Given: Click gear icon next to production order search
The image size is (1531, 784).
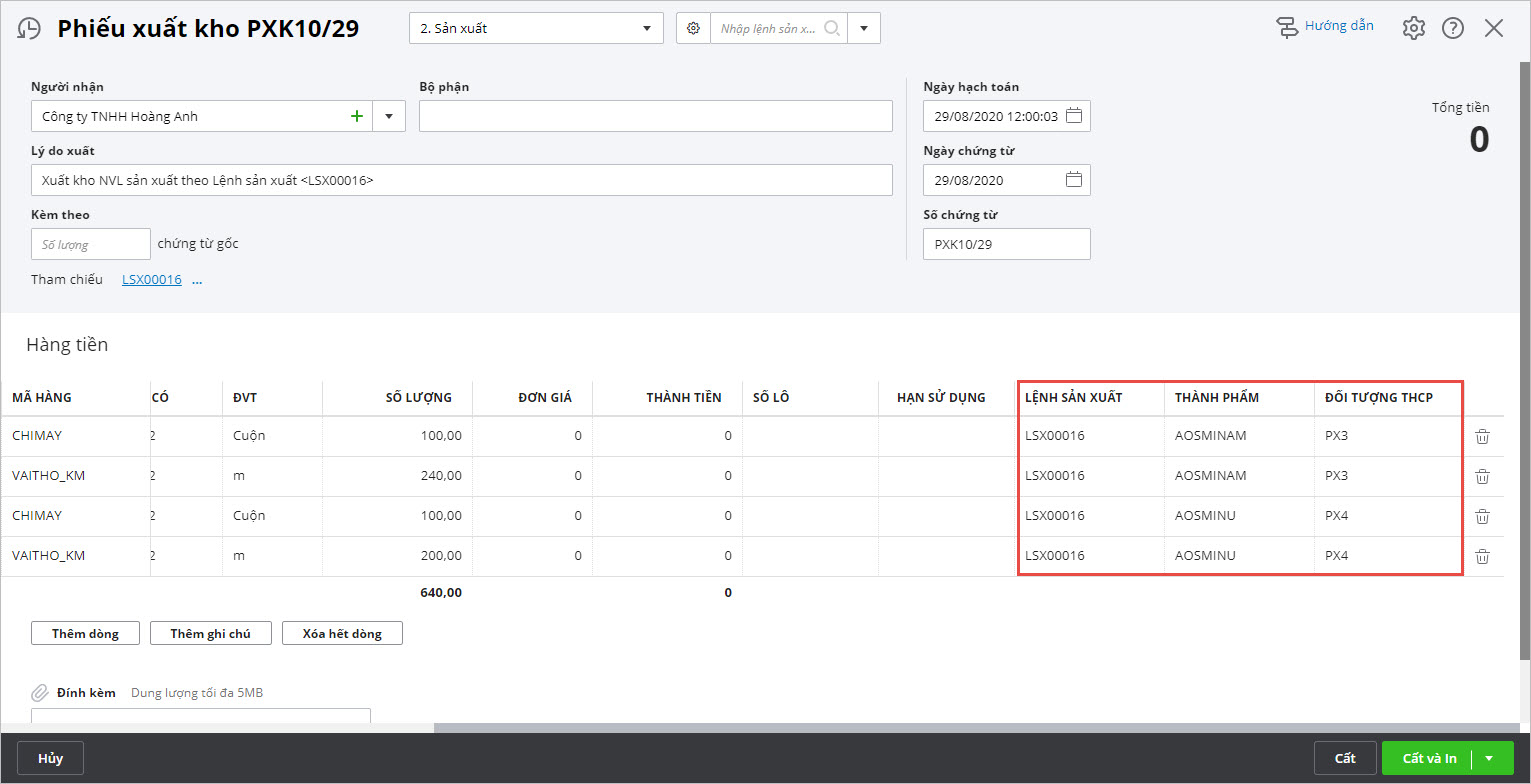Looking at the screenshot, I should 693,29.
